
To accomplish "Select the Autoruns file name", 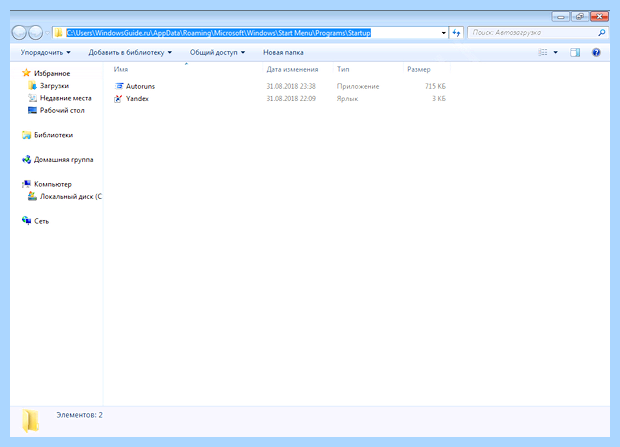I will point(140,86).
